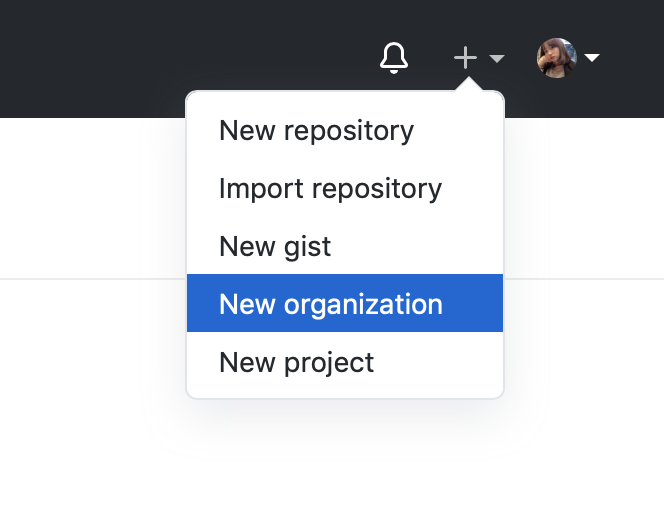Pick the New gist option
This screenshot has width=664, height=510.
click(275, 246)
